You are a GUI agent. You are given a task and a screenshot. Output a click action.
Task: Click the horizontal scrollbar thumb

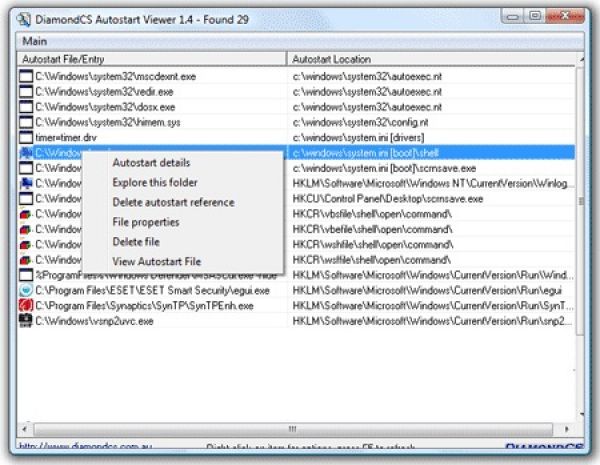coord(293,429)
